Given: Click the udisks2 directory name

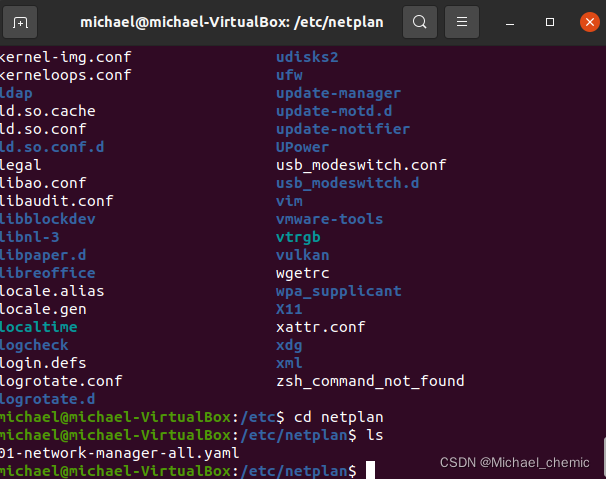Looking at the screenshot, I should [x=307, y=57].
